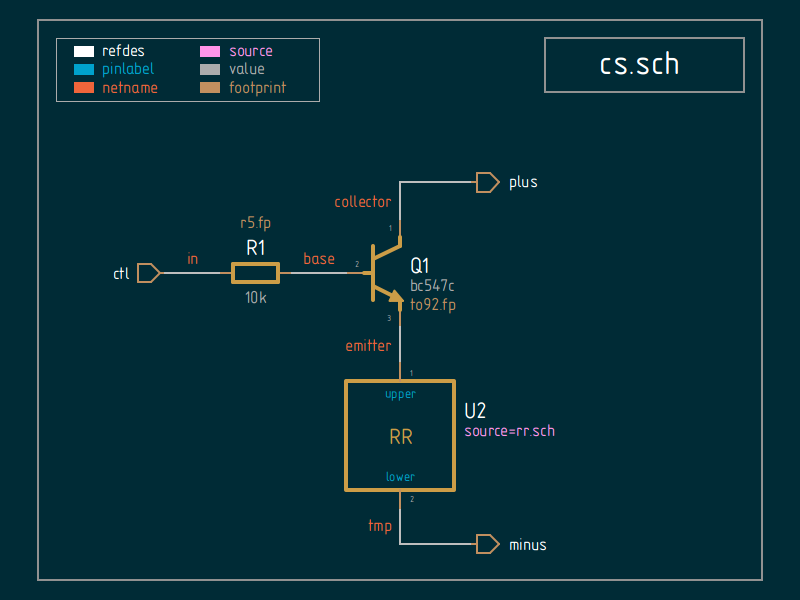Select the collector net label
800x600 pixels.
[362, 201]
